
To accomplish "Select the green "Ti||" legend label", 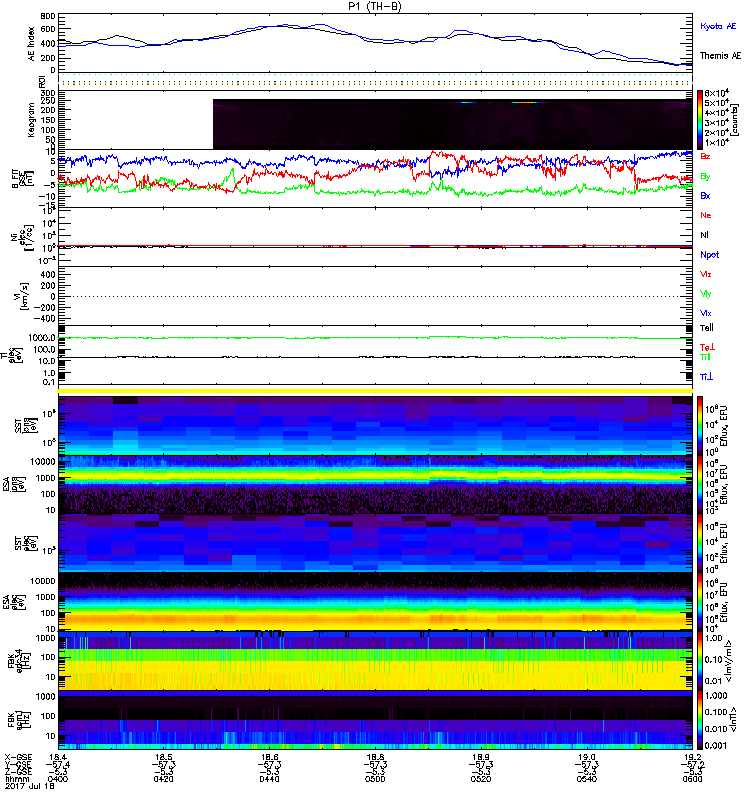I will 705,357.
